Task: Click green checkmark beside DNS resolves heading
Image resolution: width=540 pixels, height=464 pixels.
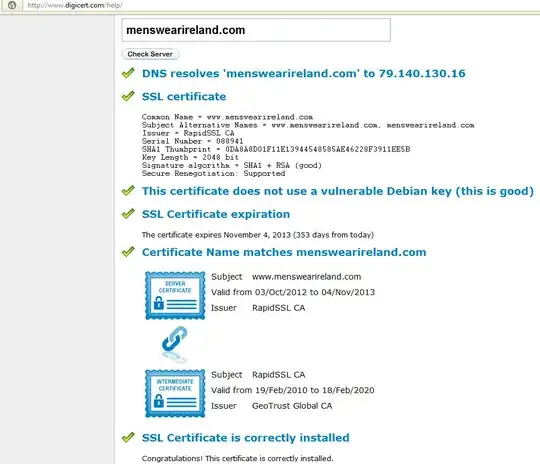Action: click(x=128, y=73)
